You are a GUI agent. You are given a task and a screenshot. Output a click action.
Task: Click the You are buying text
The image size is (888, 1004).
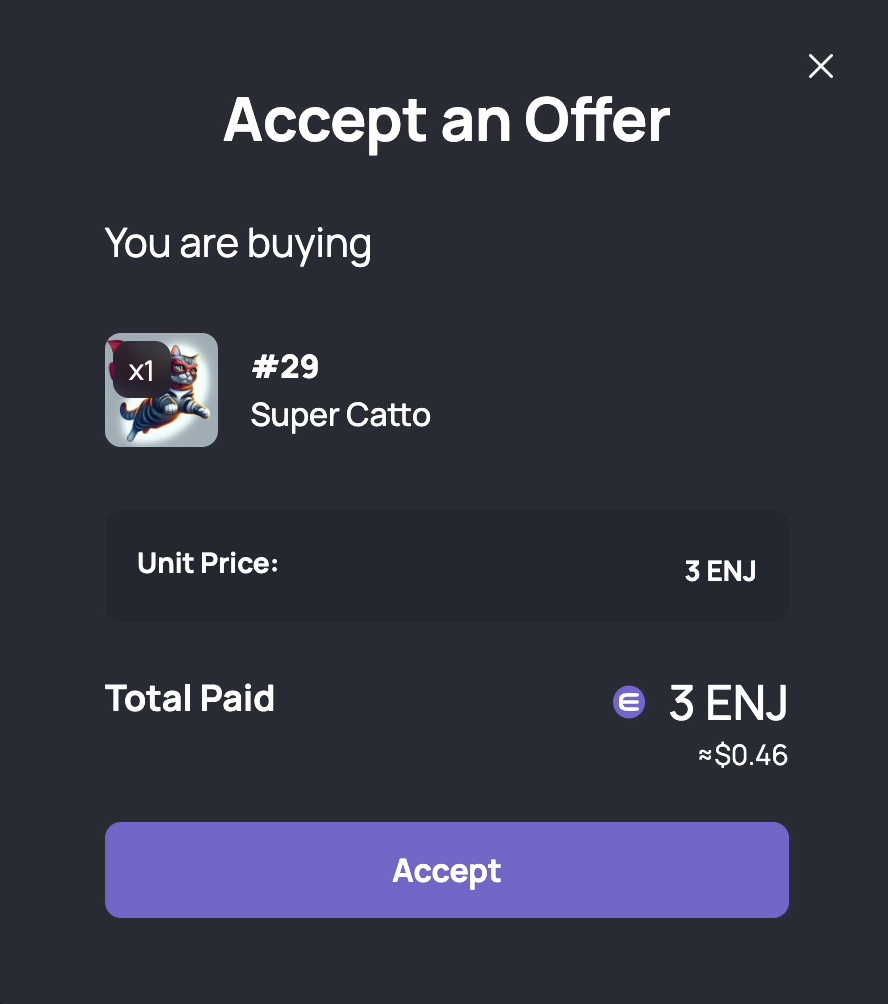[x=238, y=243]
